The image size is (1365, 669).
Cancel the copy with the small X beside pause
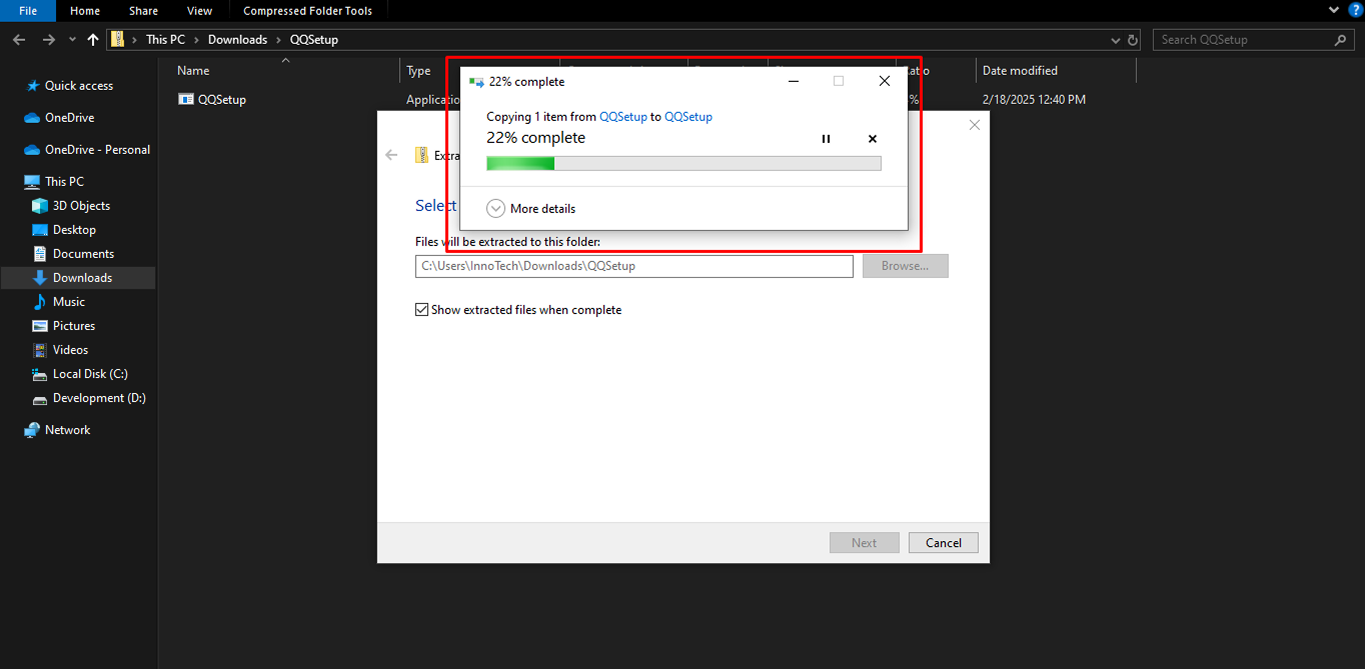coord(872,139)
